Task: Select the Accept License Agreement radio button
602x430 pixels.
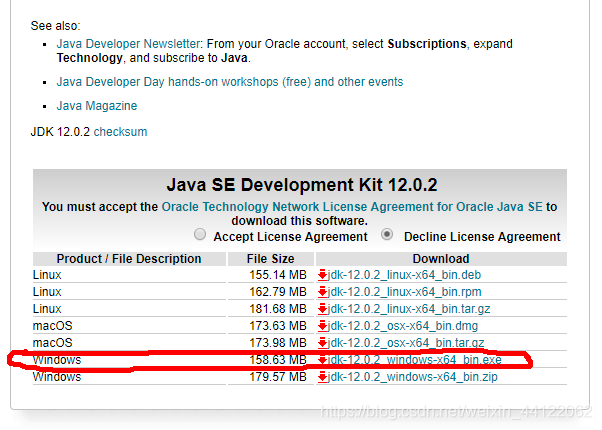Action: [x=200, y=234]
